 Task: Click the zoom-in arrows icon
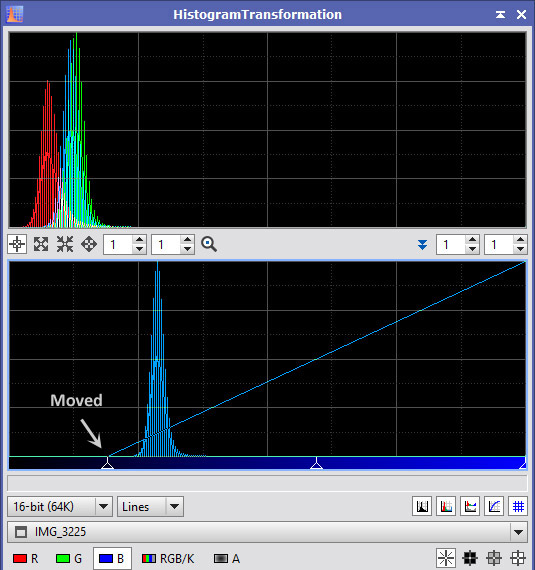click(41, 244)
